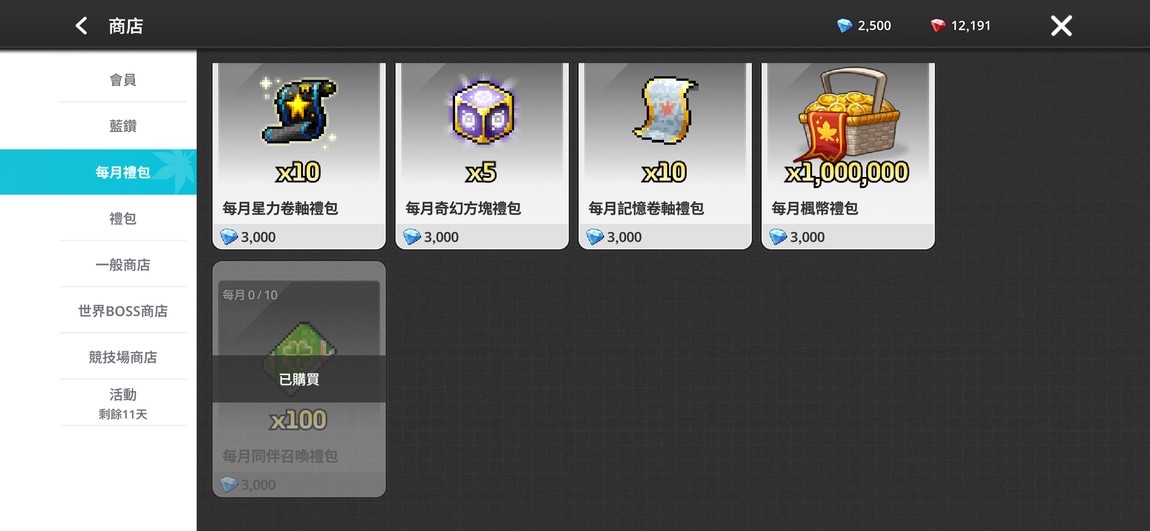Switch to the 藍鑽 tab
The width and height of the screenshot is (1150, 531).
pyautogui.click(x=122, y=125)
